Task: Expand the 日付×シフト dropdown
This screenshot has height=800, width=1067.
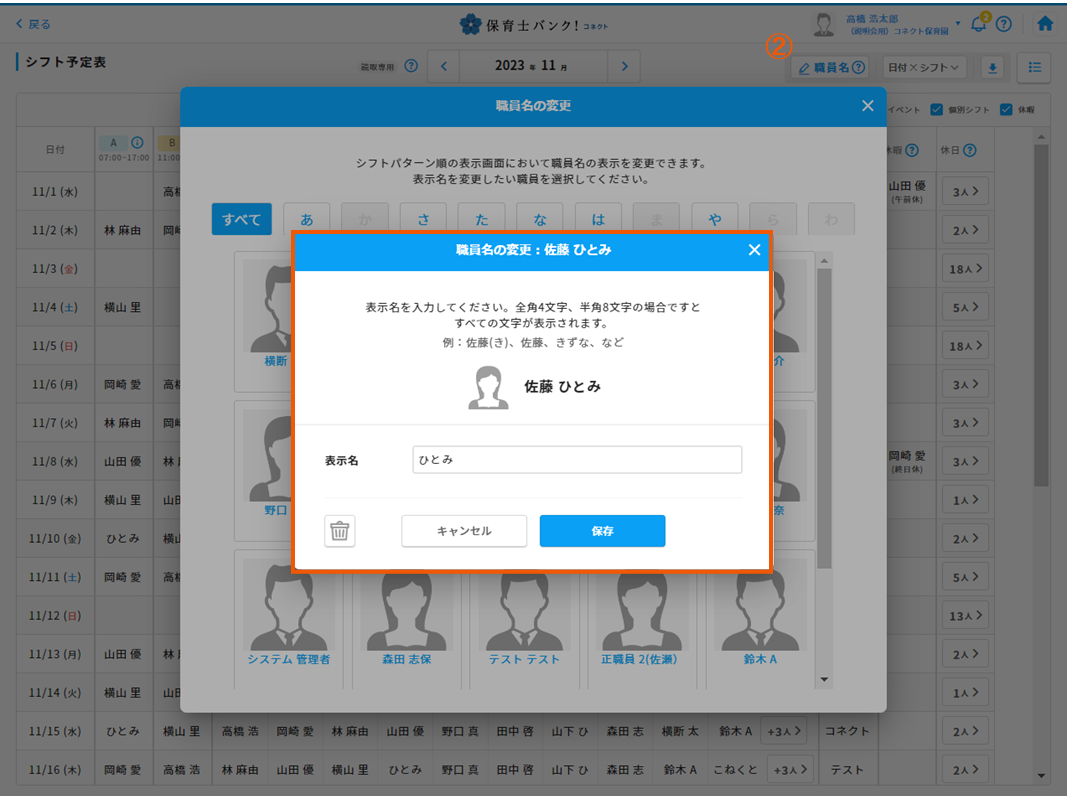Action: 924,68
